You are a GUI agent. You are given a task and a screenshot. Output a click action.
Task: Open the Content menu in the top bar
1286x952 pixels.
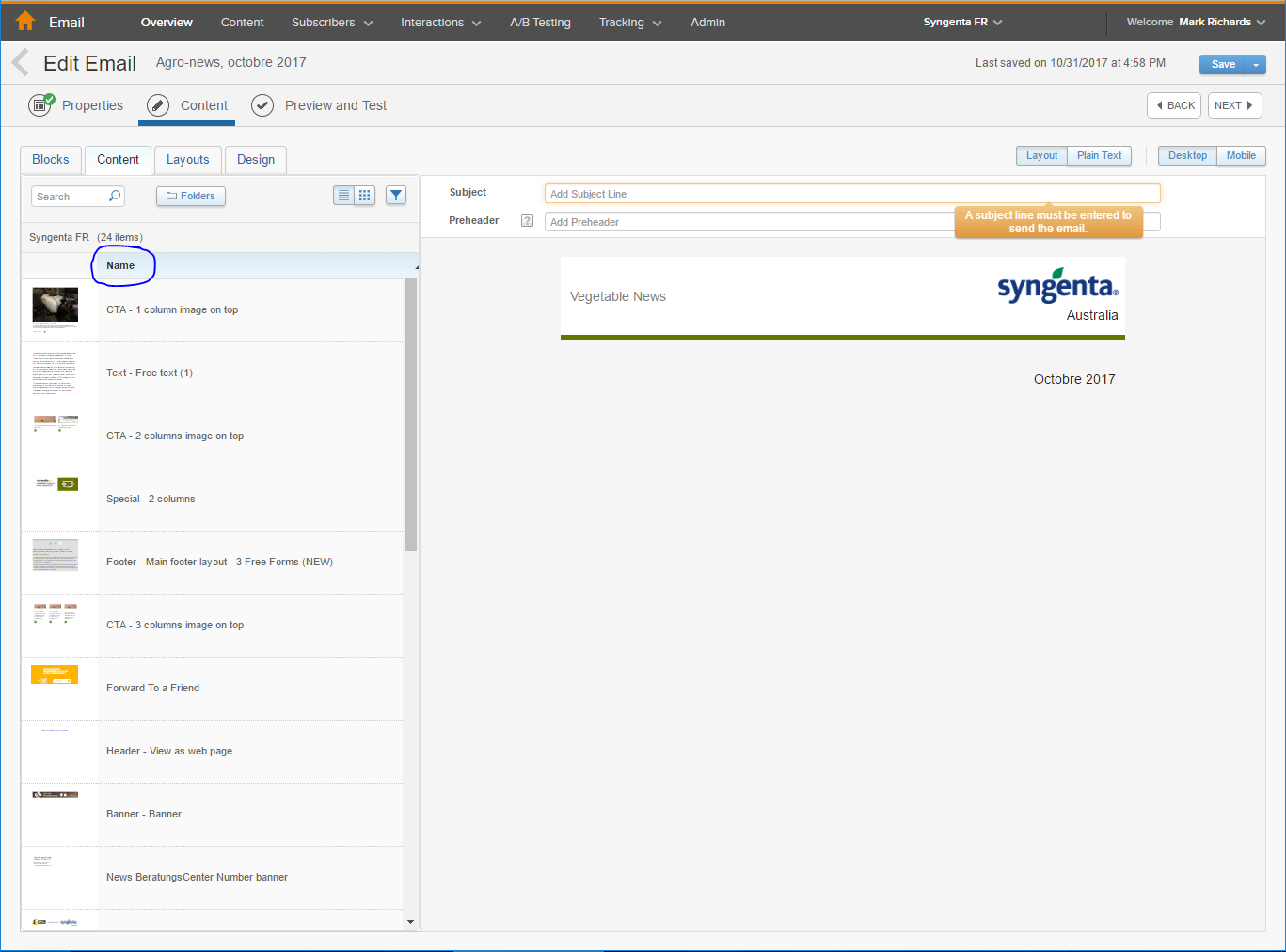coord(242,22)
